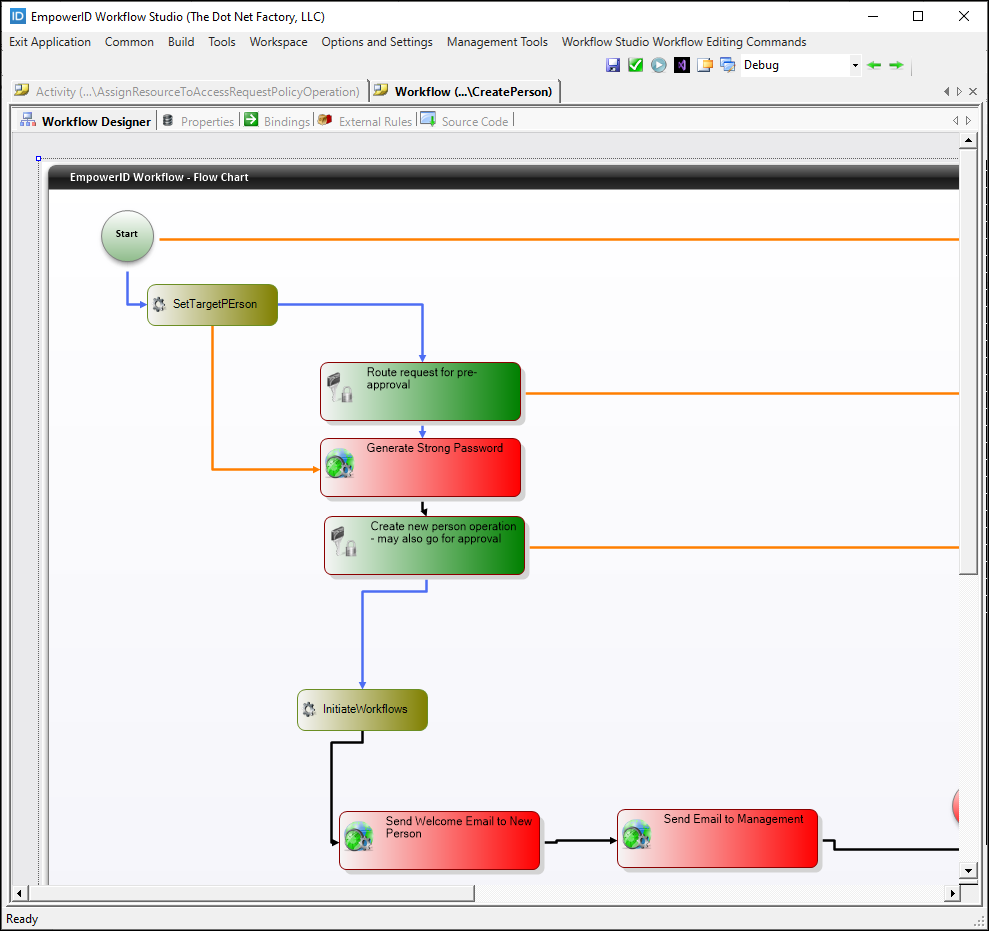Click the cascade windows toolbar icon
989x931 pixels.
pos(726,64)
